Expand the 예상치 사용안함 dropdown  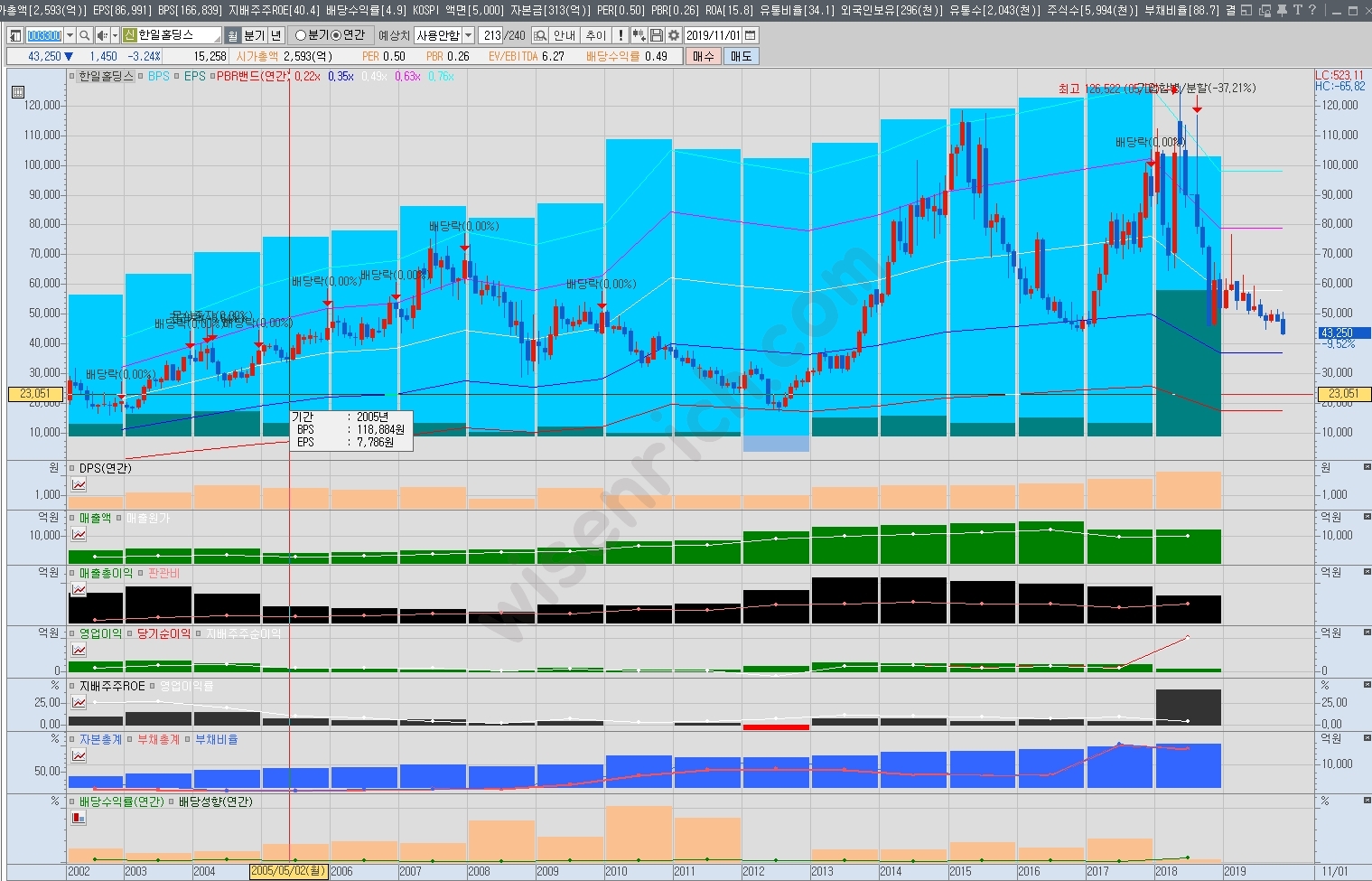point(468,35)
